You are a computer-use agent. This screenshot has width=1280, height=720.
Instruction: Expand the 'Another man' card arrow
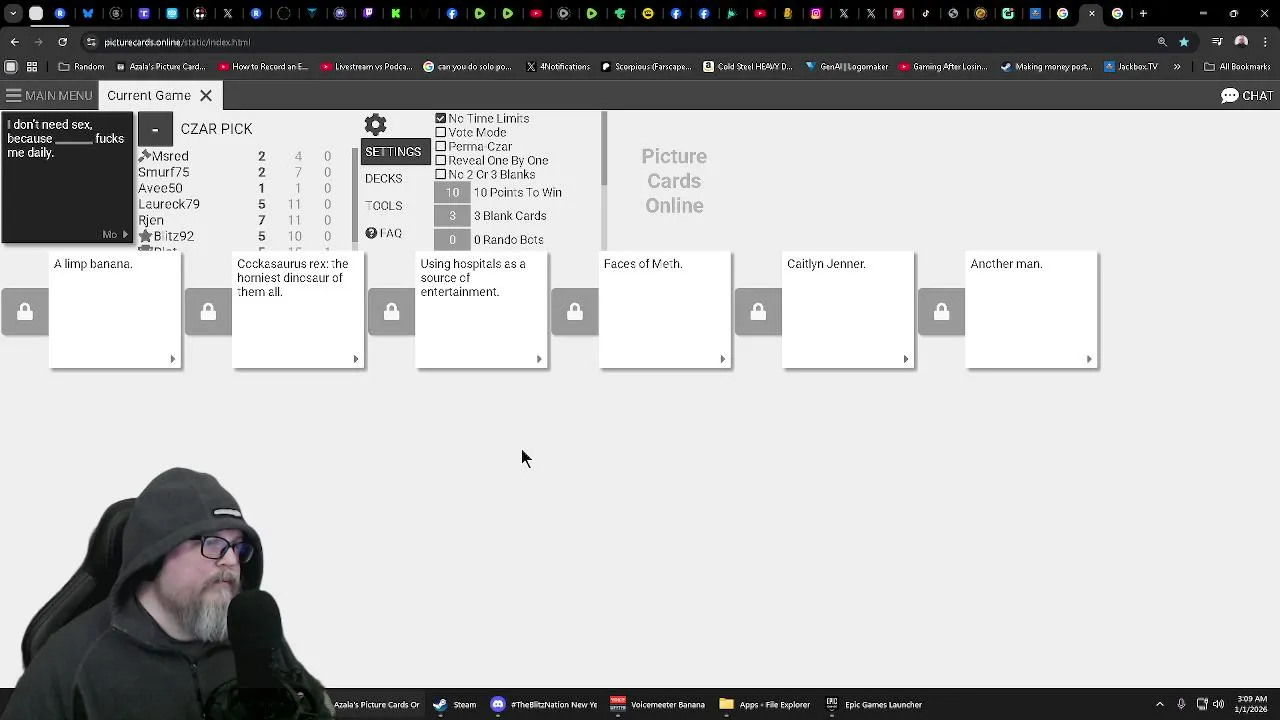pos(1089,359)
